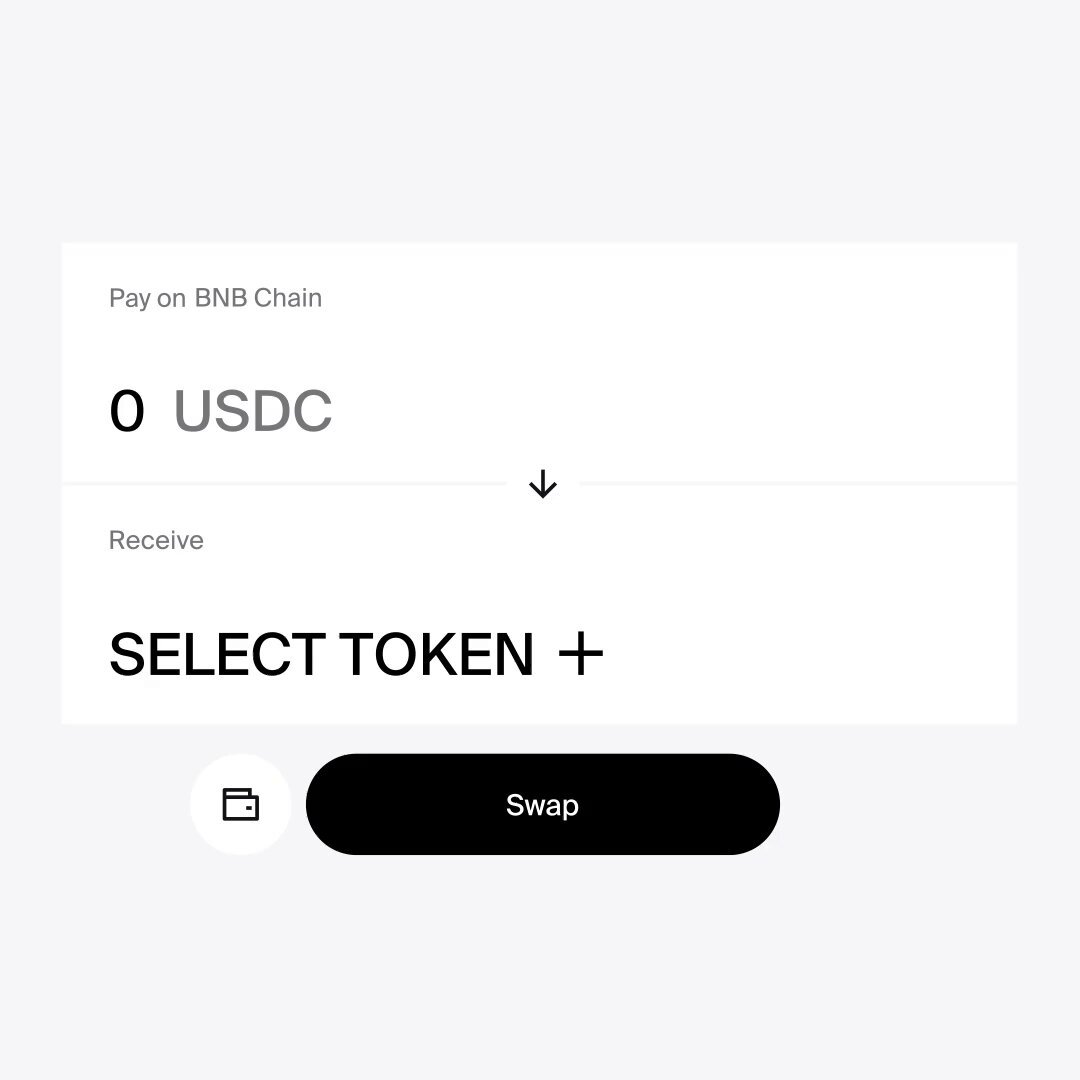Change the BNB Chain network
This screenshot has width=1080, height=1080.
258,298
